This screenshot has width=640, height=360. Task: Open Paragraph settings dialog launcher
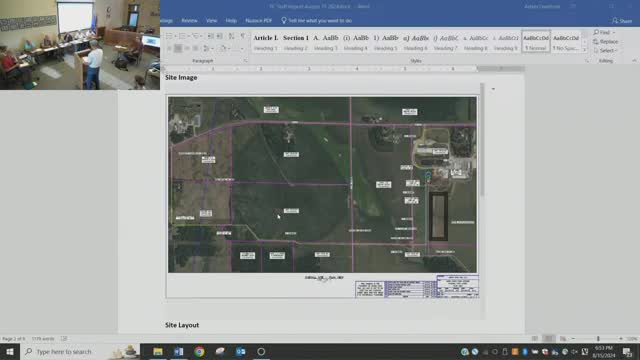pos(246,61)
